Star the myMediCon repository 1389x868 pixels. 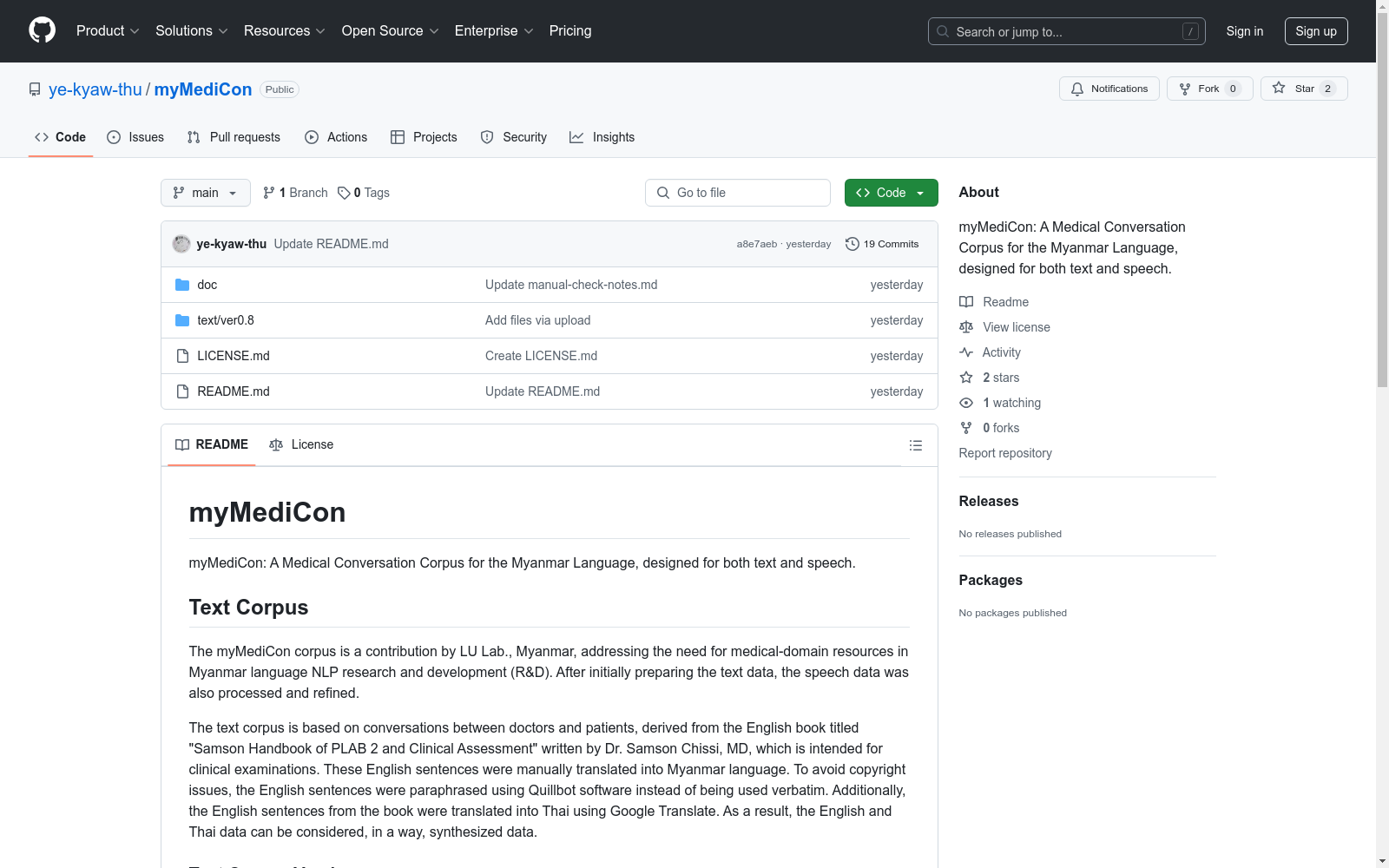click(1304, 89)
